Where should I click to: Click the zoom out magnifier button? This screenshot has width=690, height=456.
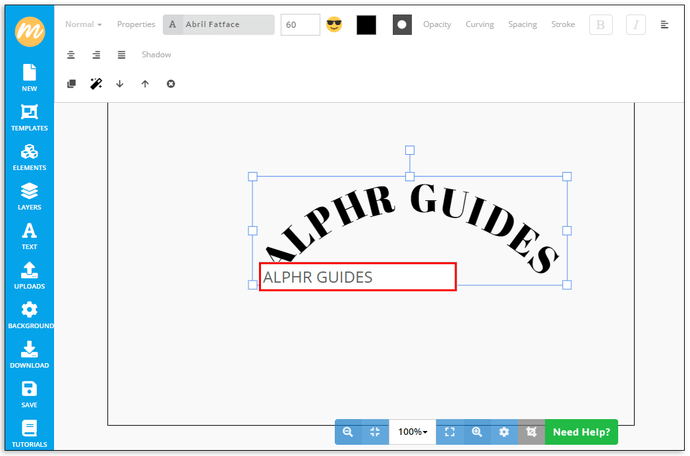pos(348,432)
